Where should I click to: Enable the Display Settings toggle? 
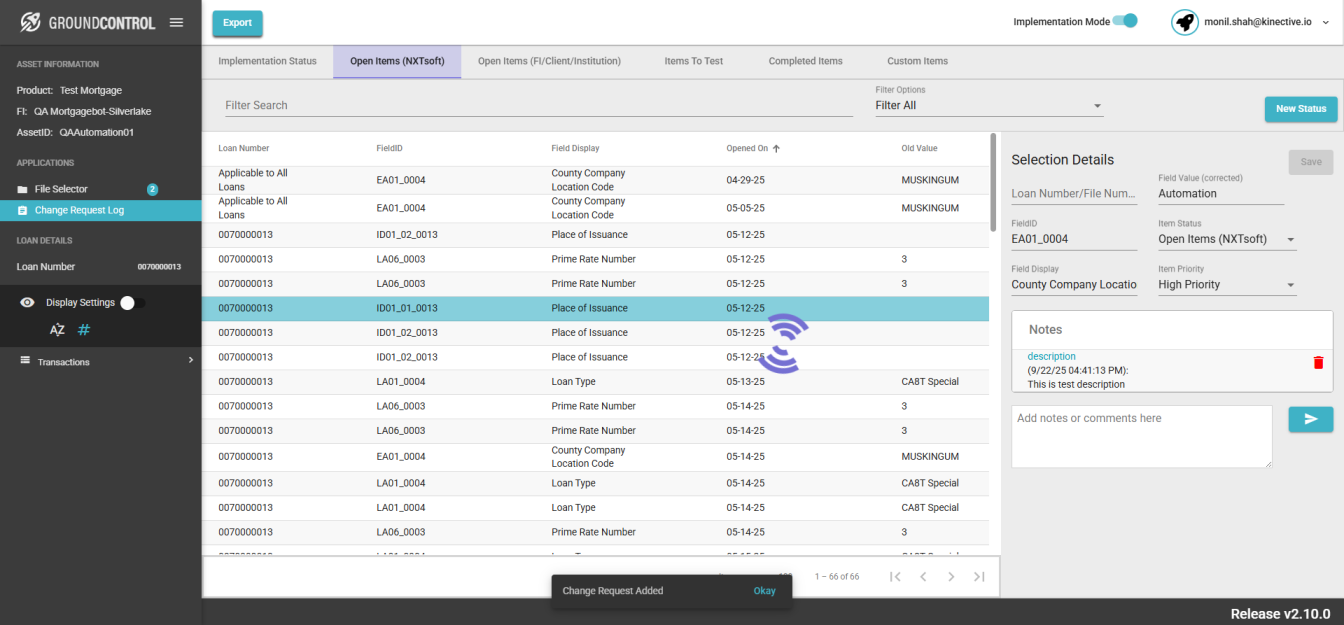132,302
